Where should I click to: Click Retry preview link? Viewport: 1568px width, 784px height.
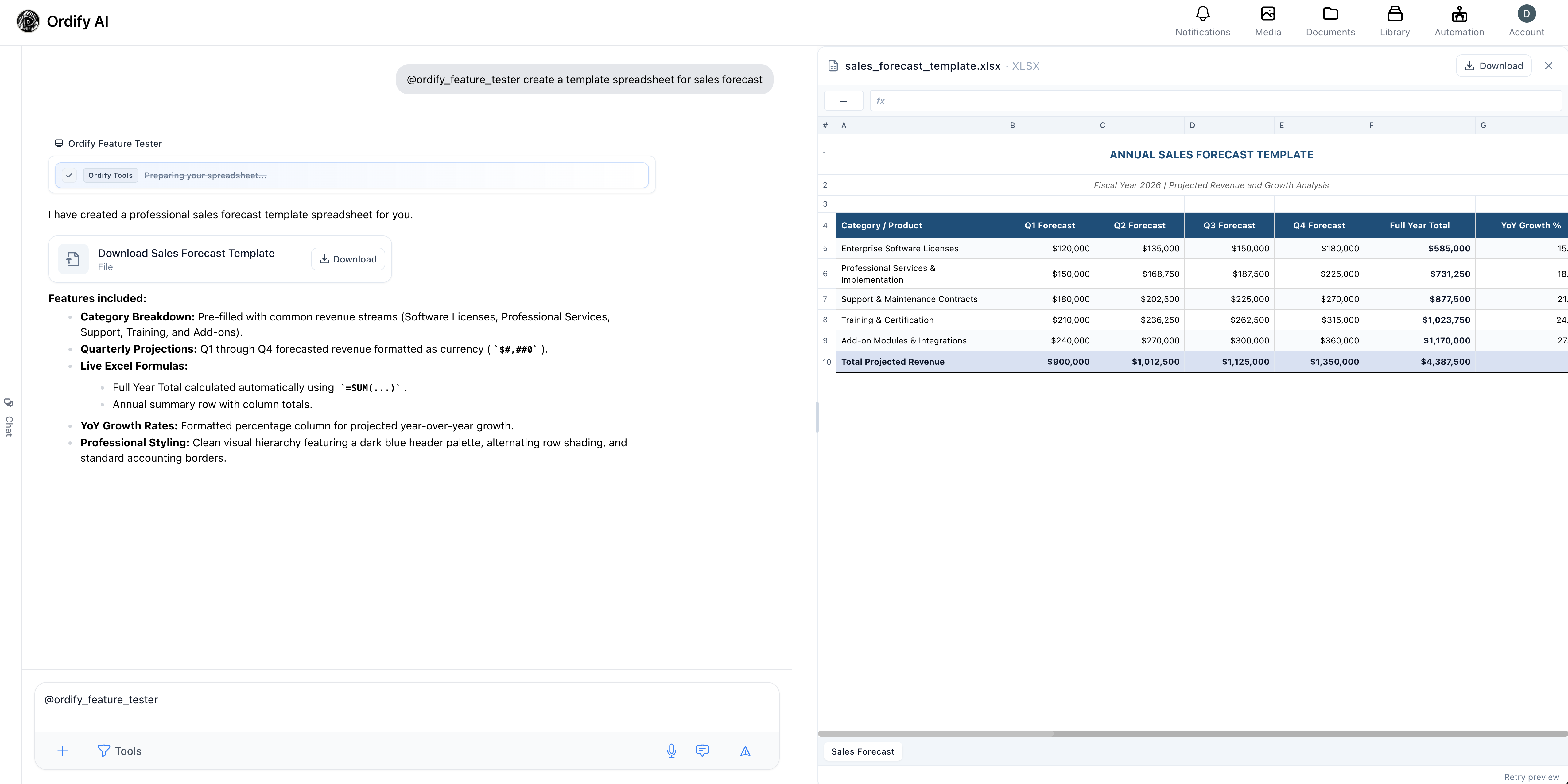pyautogui.click(x=1531, y=777)
